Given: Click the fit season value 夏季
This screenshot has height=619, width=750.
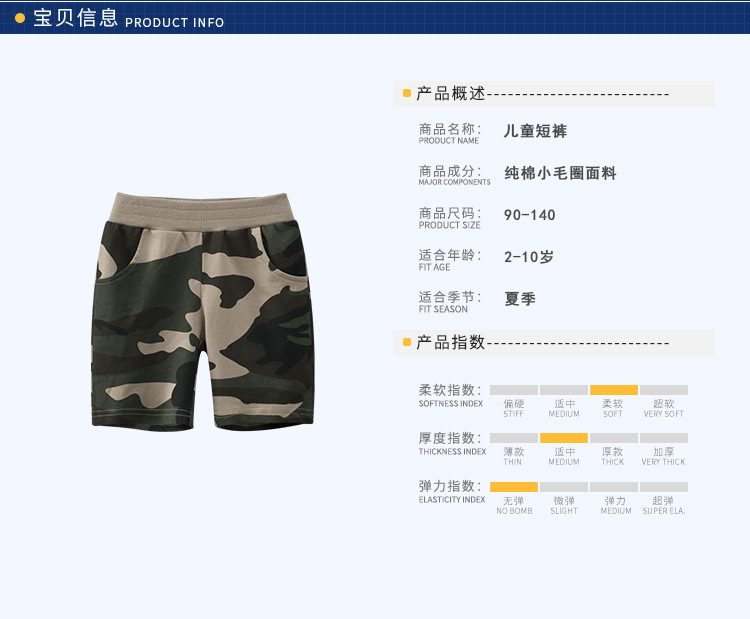Looking at the screenshot, I should 520,299.
